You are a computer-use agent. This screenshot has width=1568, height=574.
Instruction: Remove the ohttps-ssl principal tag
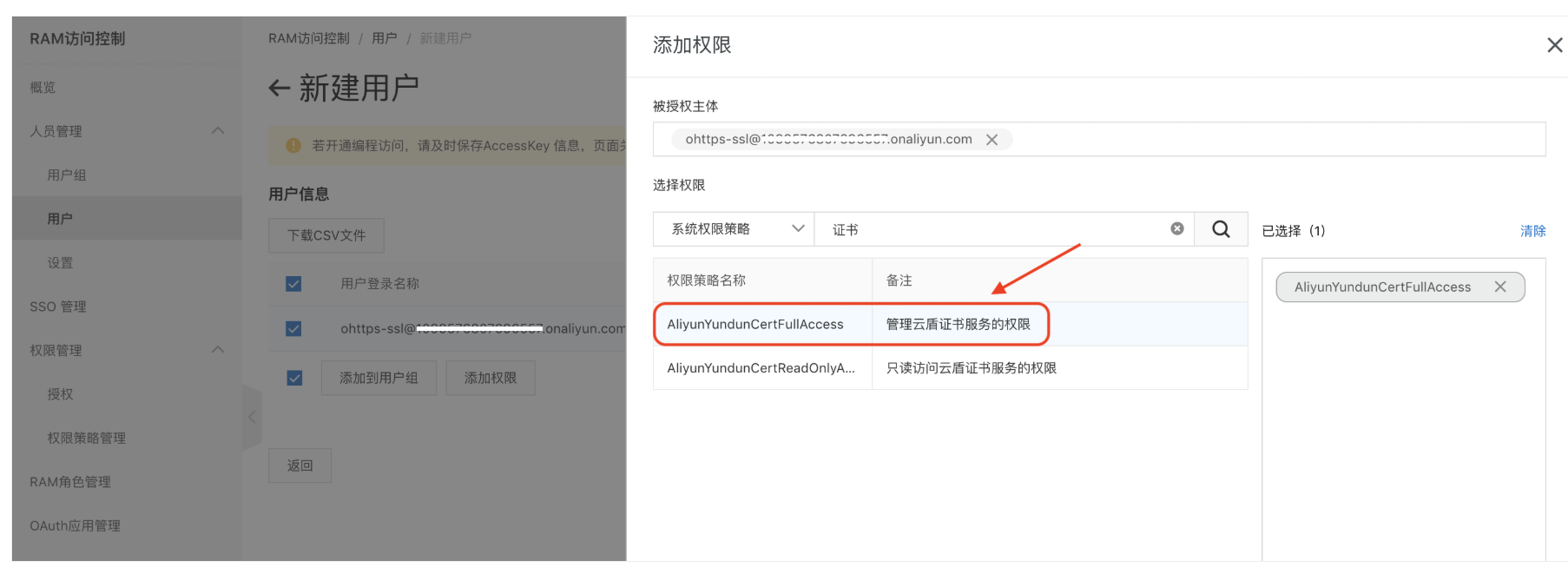992,140
